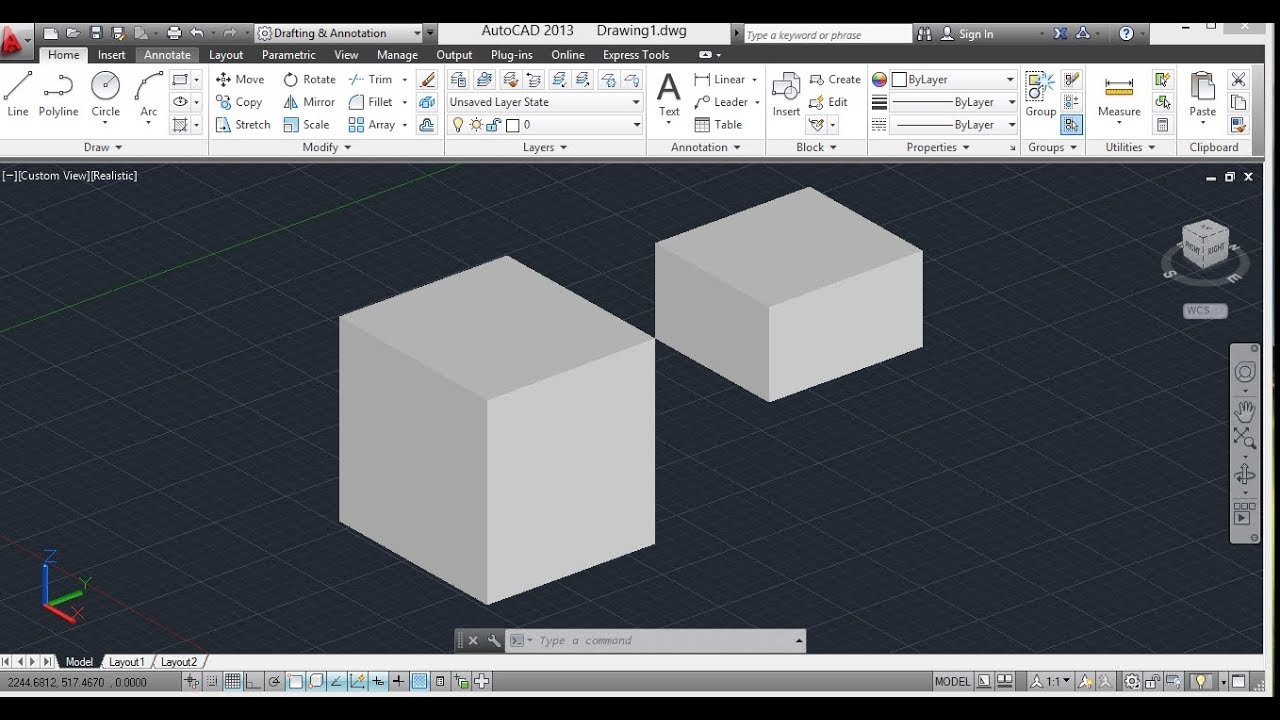Switch to the Annotate ribbon tab
The height and width of the screenshot is (720, 1280).
tap(167, 55)
